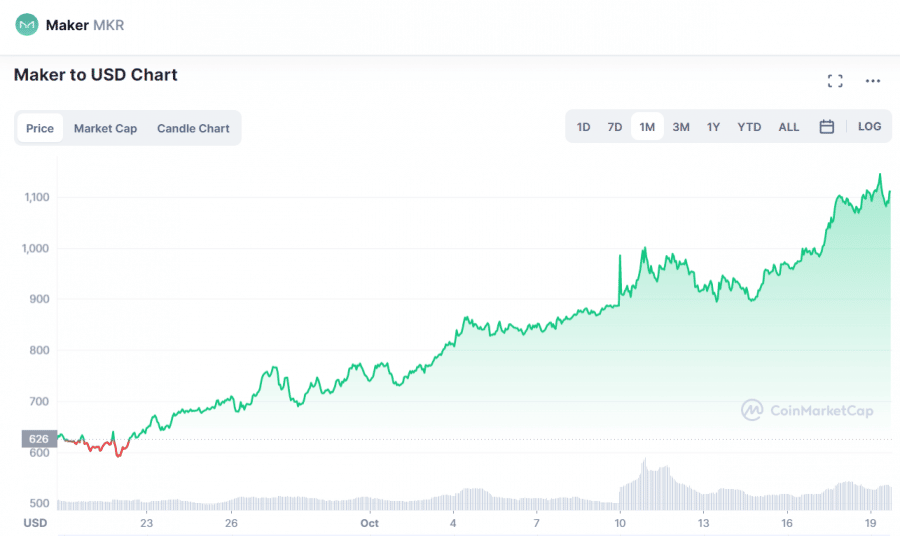The height and width of the screenshot is (536, 900).
Task: Click the 626 price marker label
Action: 39,438
